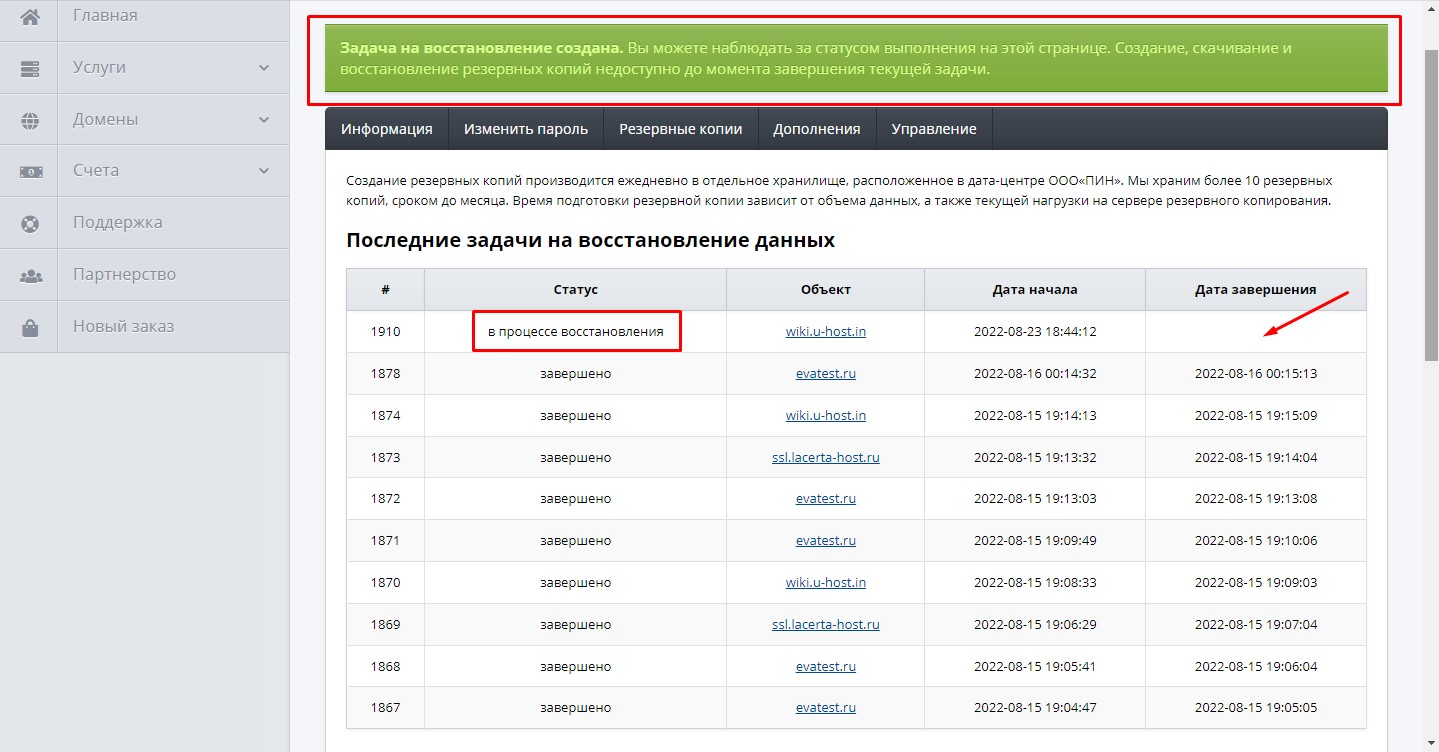Click task number 1872
1439x752 pixels.
tap(385, 499)
